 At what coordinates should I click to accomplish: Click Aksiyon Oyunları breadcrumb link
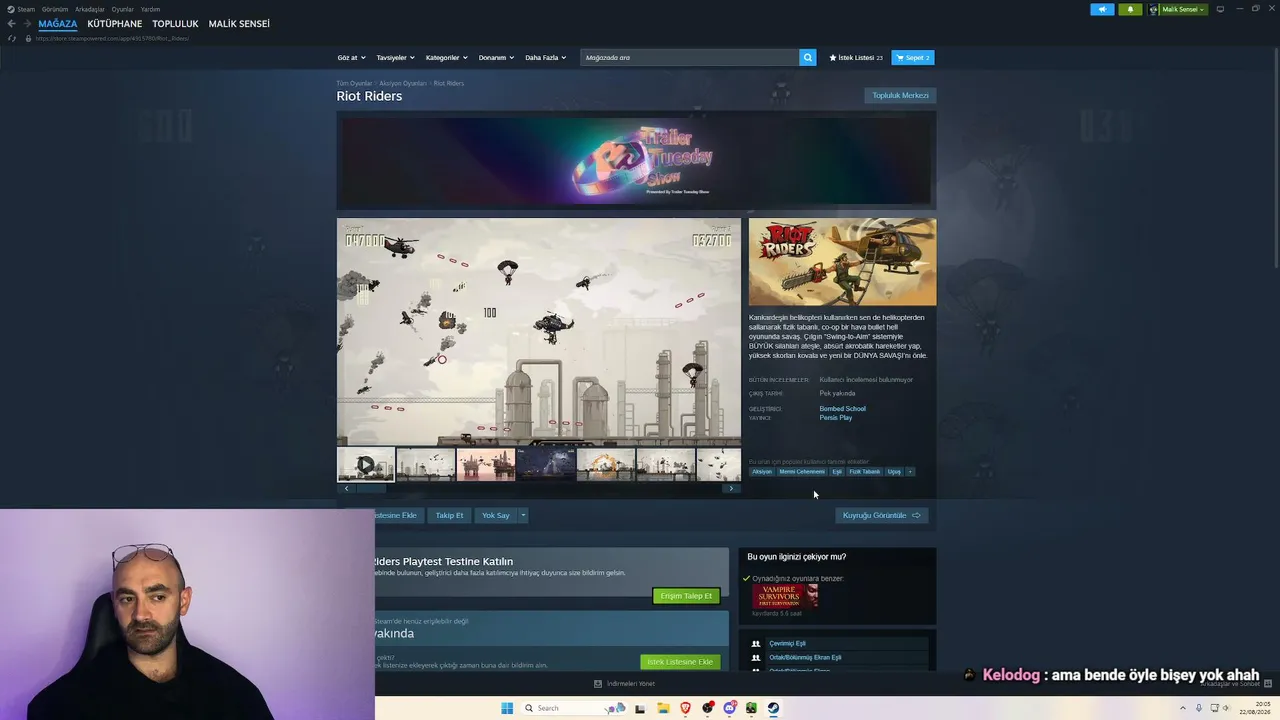[403, 83]
